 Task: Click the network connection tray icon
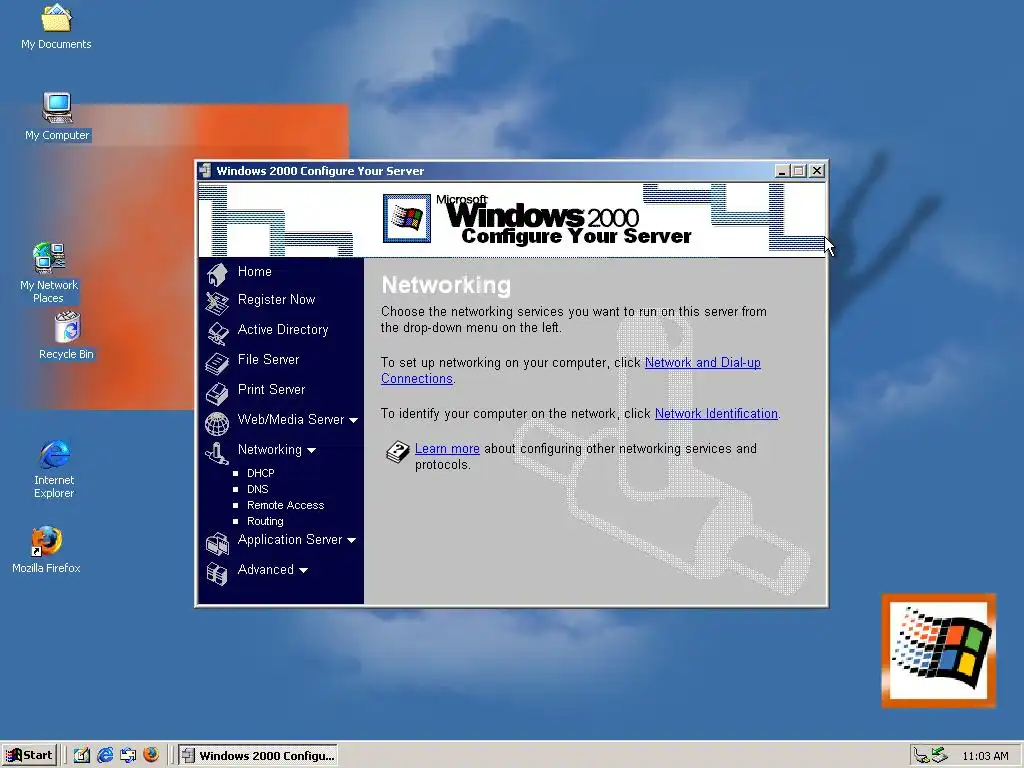coord(921,756)
